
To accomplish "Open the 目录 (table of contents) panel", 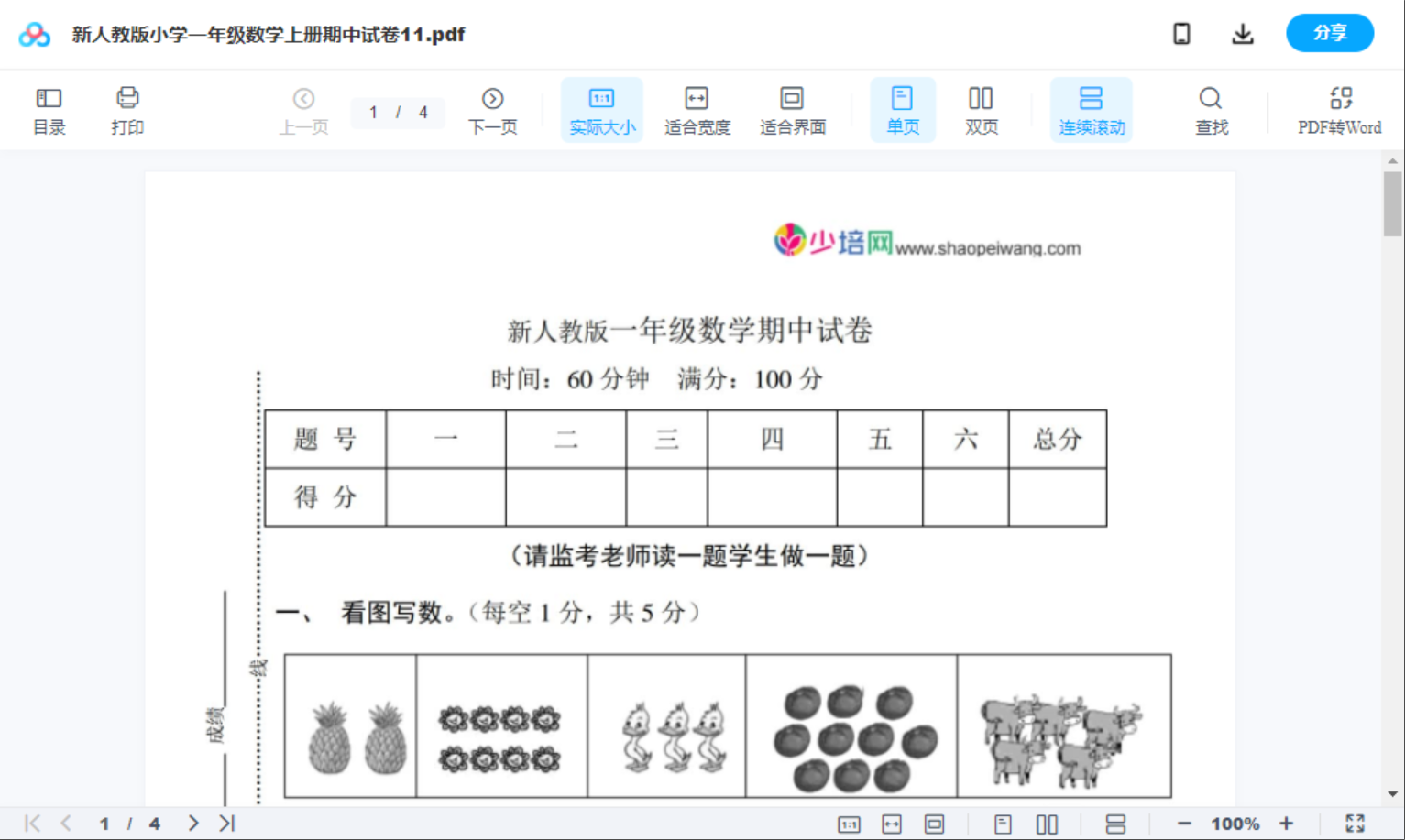I will (x=49, y=108).
